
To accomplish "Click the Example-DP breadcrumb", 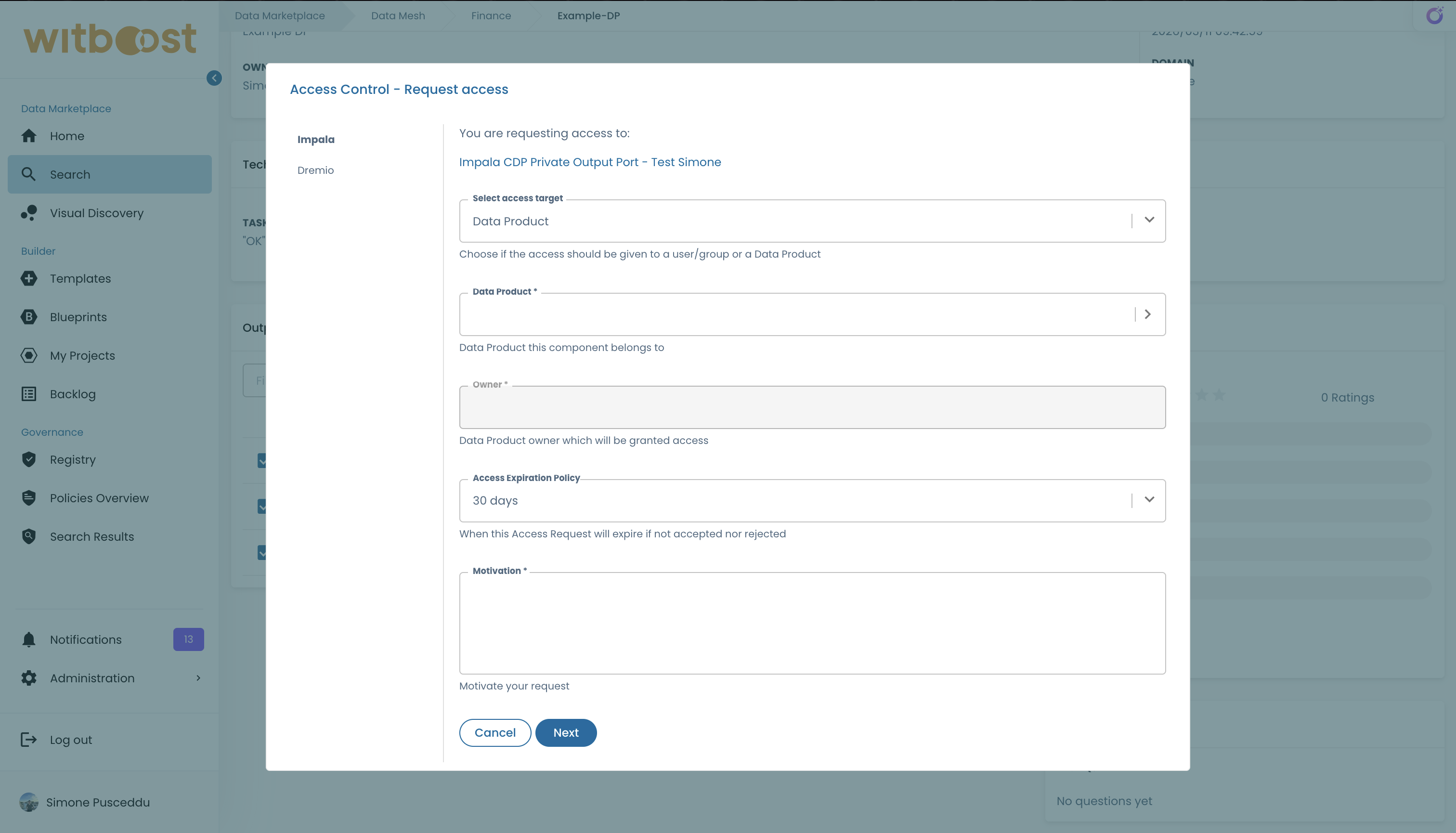I will (588, 15).
